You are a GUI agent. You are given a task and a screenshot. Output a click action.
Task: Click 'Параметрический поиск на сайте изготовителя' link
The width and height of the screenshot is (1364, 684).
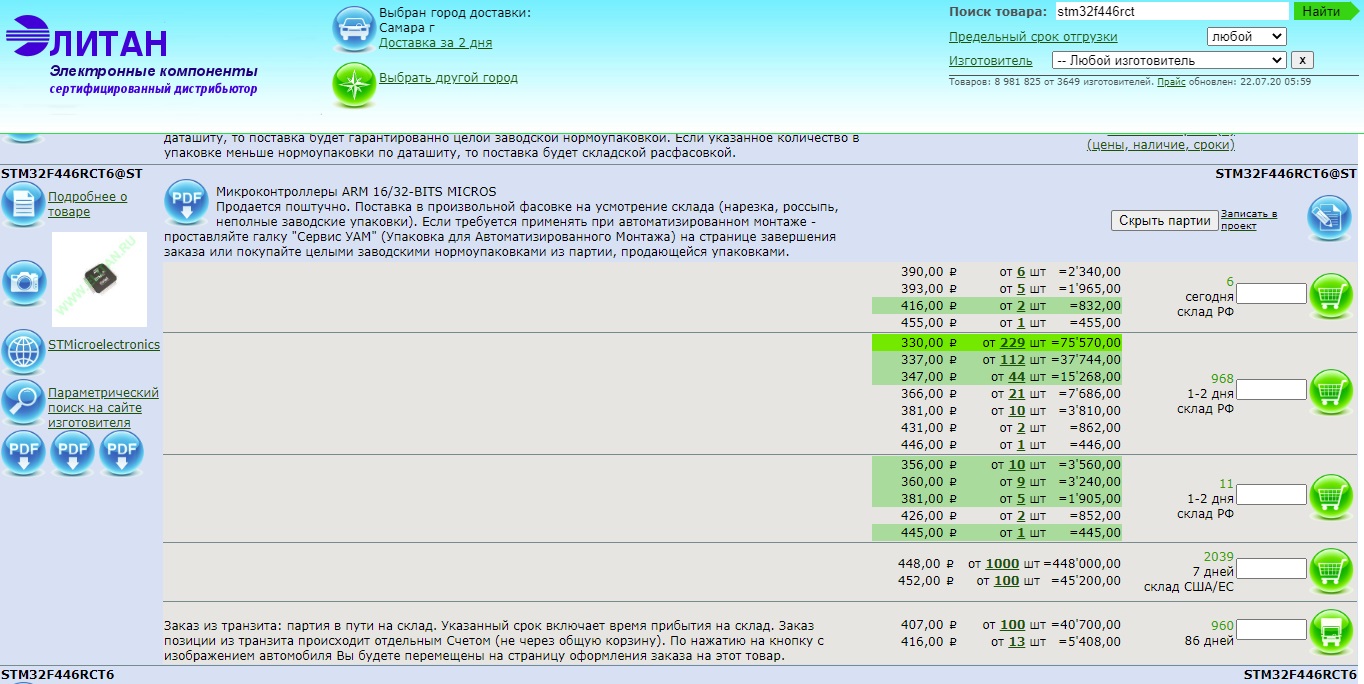[103, 408]
